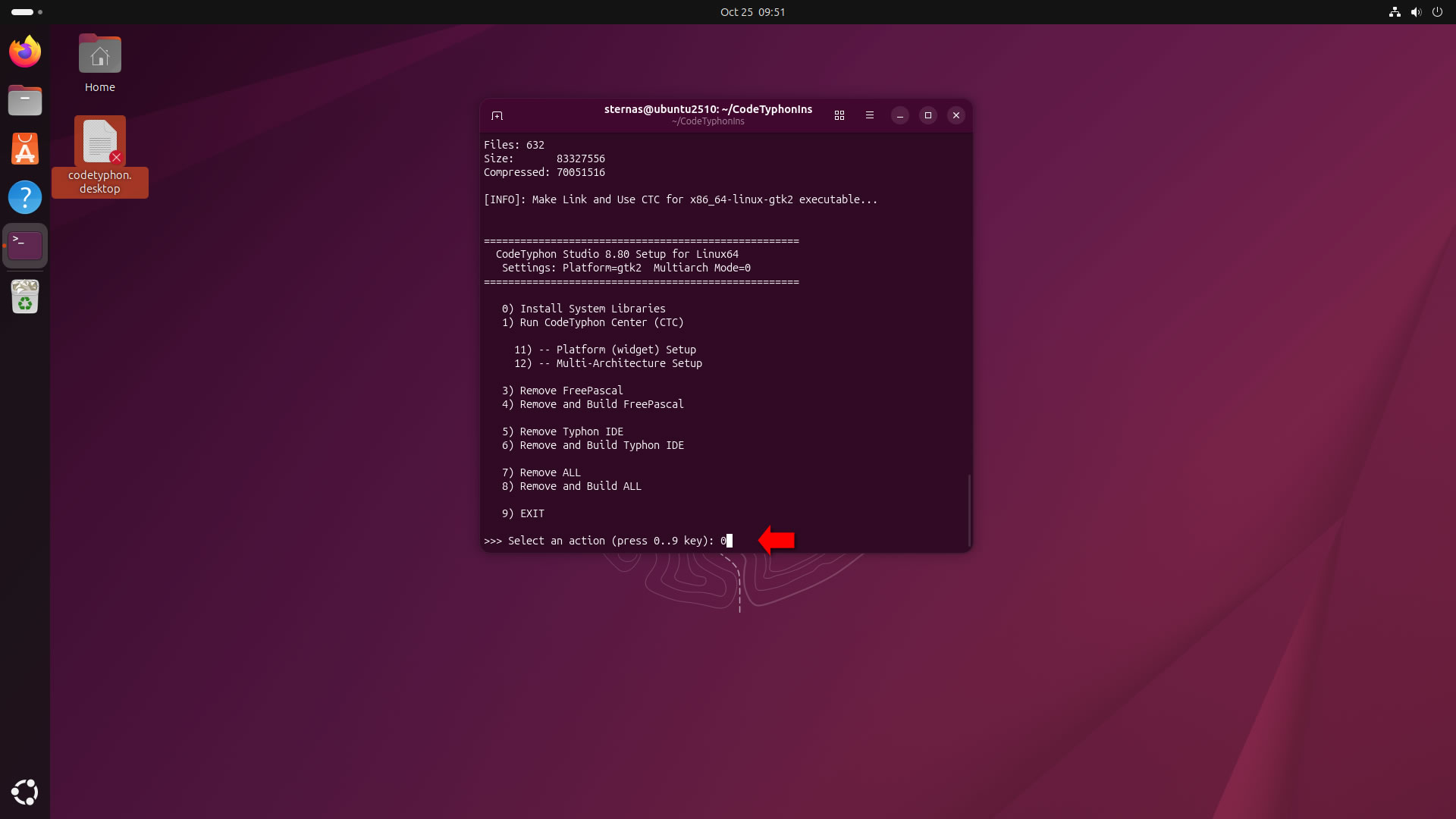The height and width of the screenshot is (819, 1456).
Task: Select Terminal icon in the dock
Action: click(x=25, y=246)
